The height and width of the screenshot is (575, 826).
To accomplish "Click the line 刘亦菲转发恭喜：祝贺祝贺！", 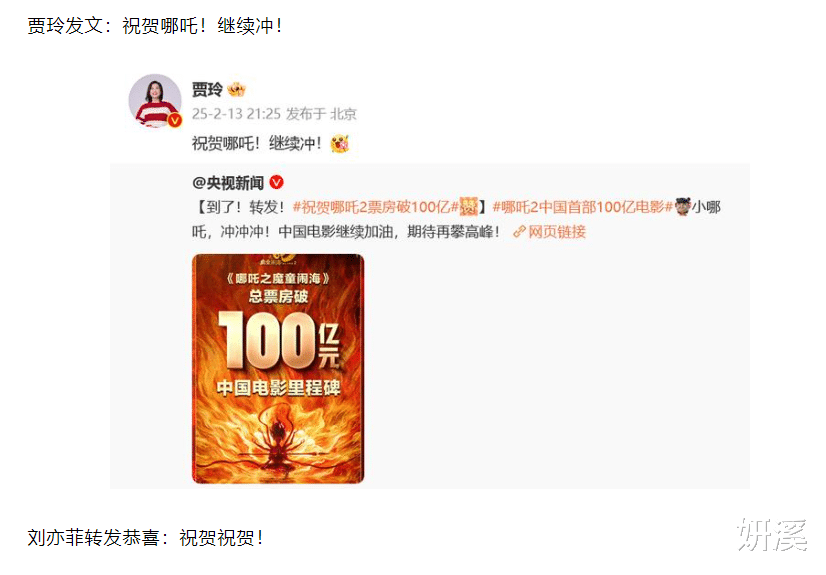I will coord(145,538).
